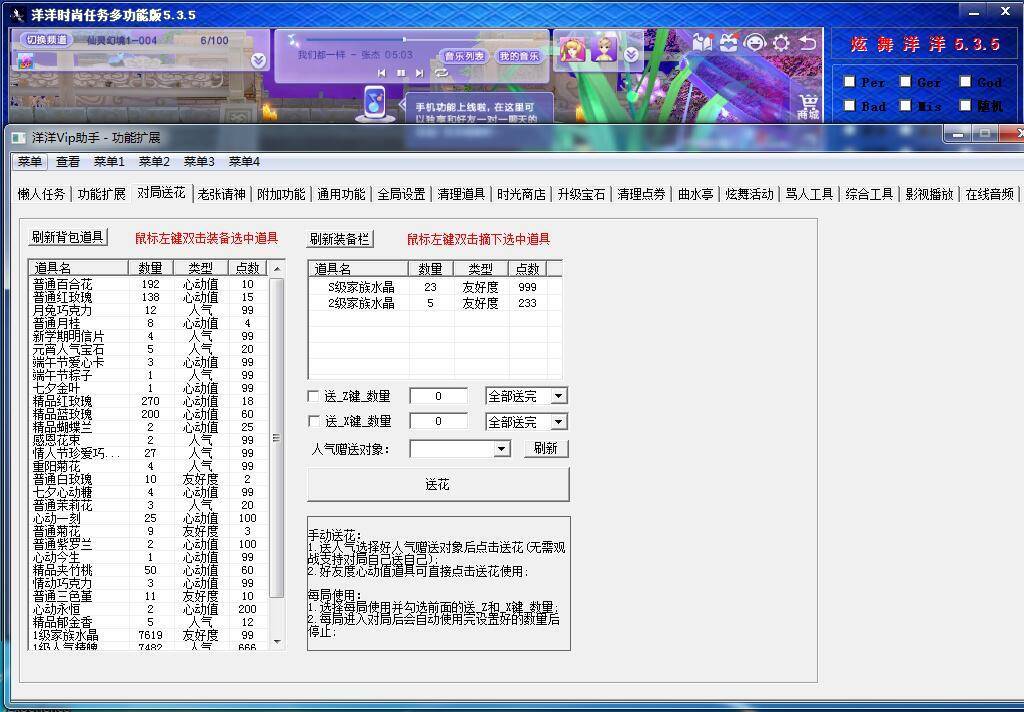Select the 月兔巧克力 row
The image size is (1024, 712).
pyautogui.click(x=149, y=310)
